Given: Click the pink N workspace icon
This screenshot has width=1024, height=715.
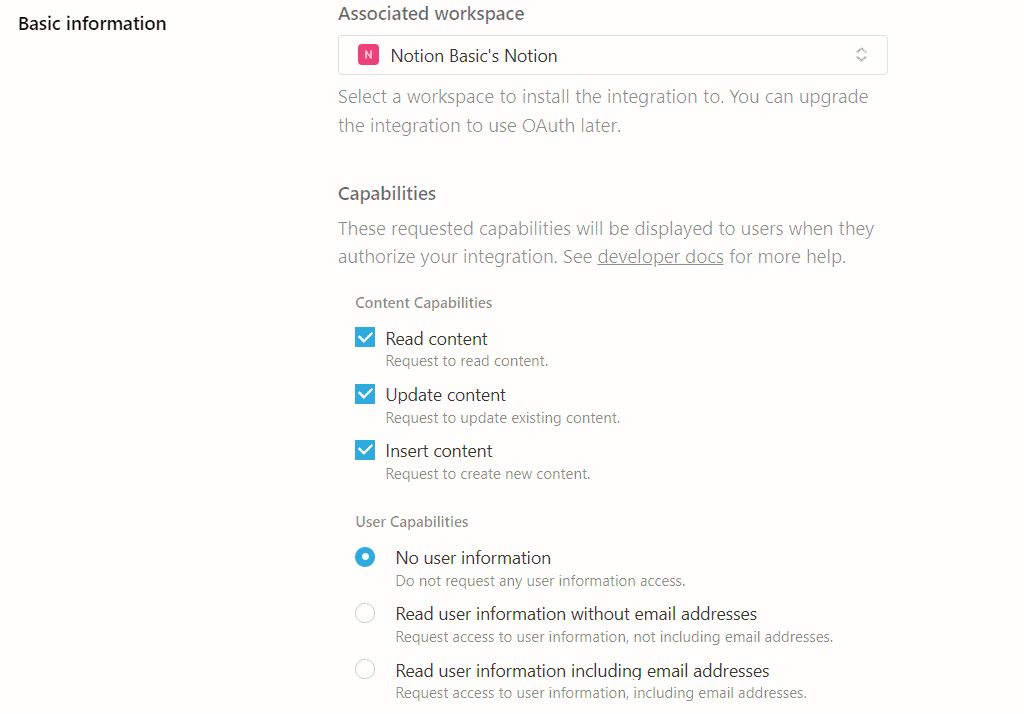Looking at the screenshot, I should click(x=368, y=55).
